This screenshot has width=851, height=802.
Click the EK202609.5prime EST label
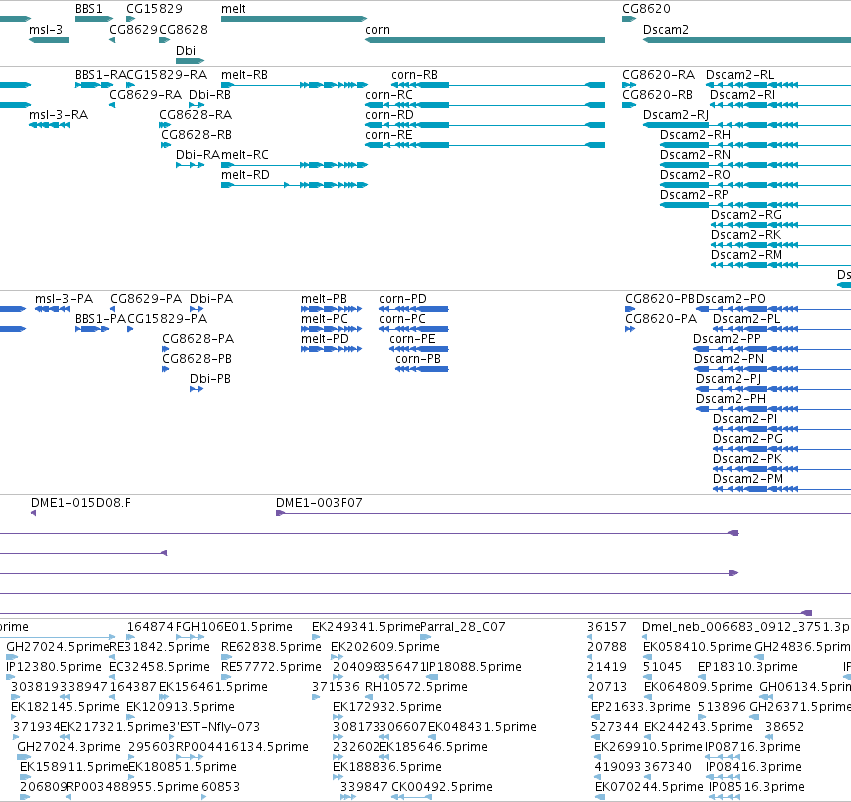coord(385,647)
